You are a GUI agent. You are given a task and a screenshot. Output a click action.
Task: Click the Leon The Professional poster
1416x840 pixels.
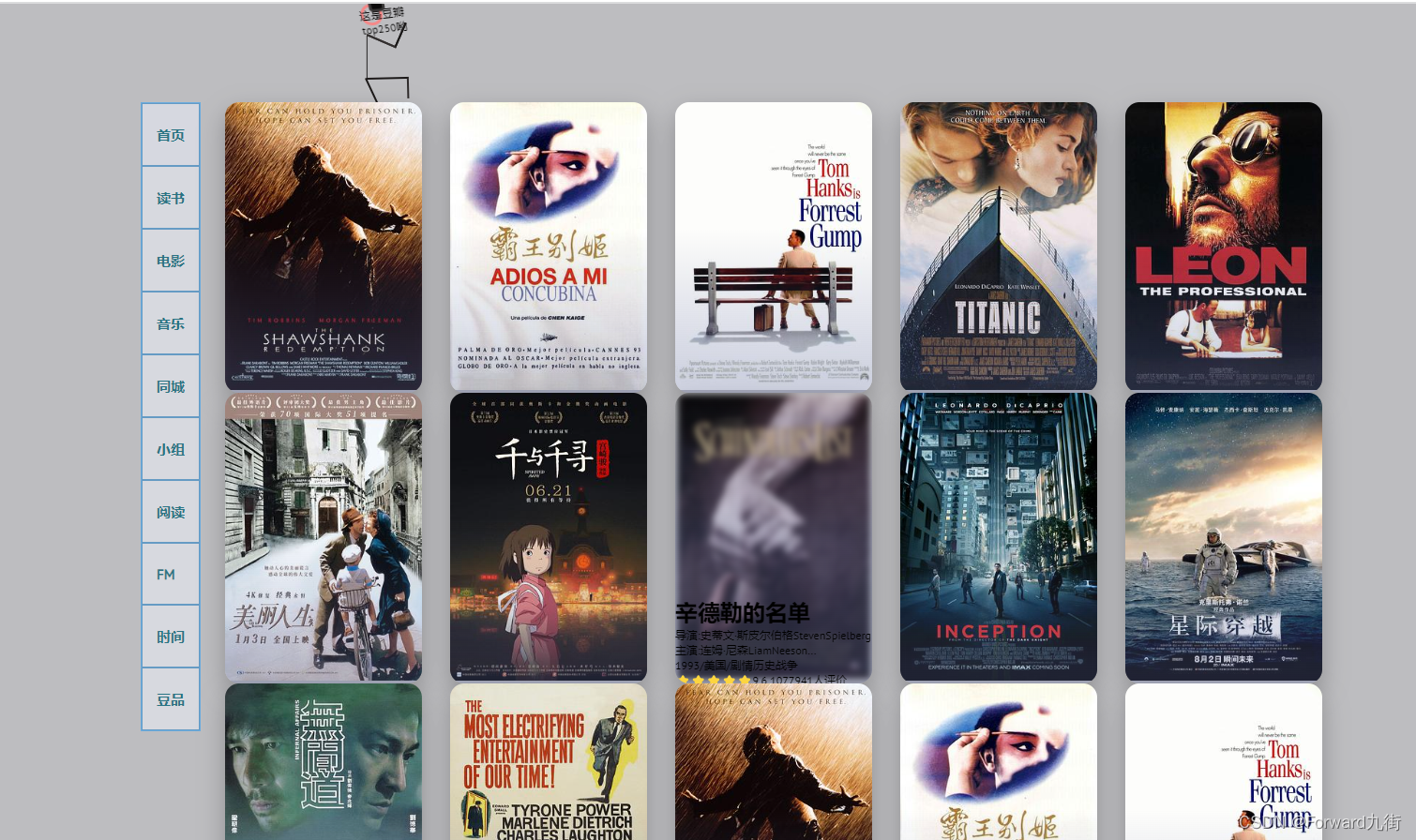[x=1224, y=246]
